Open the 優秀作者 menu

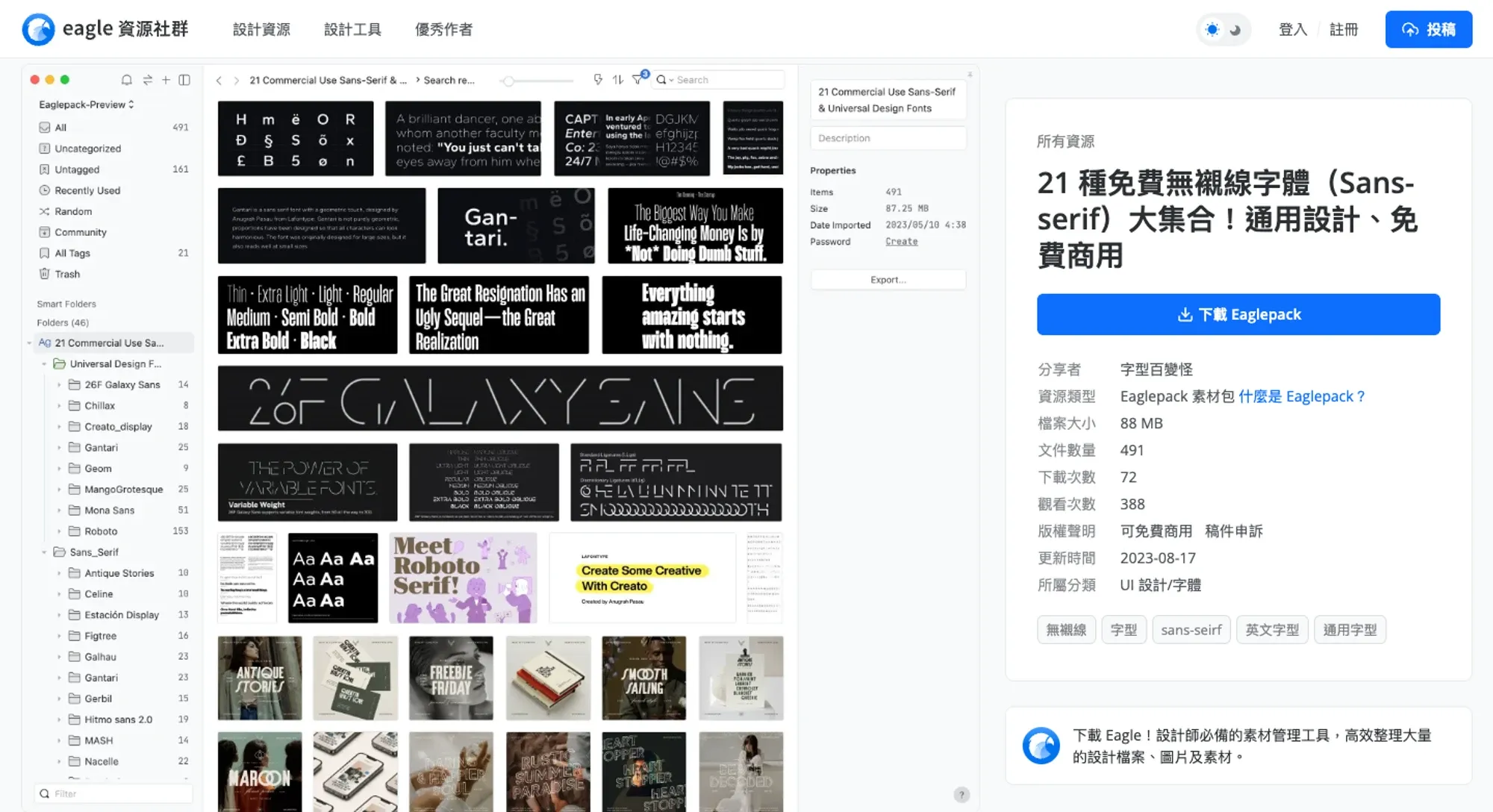[x=443, y=30]
